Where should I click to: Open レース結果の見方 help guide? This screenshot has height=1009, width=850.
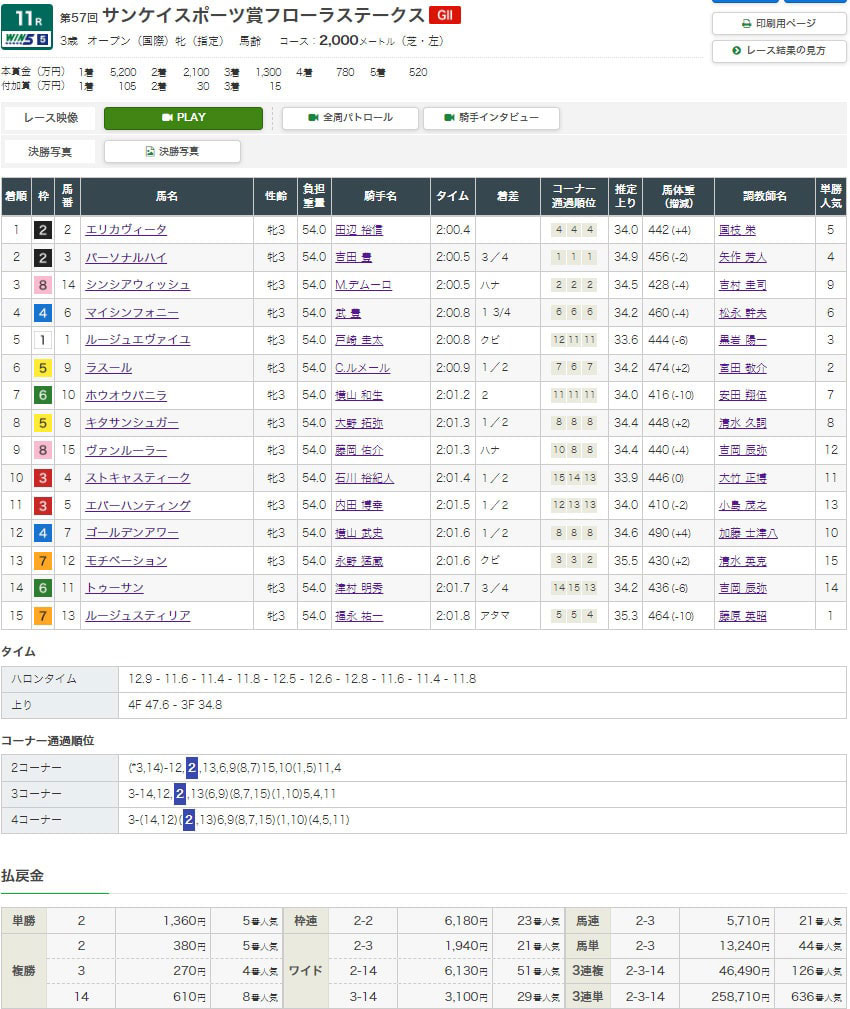point(779,51)
